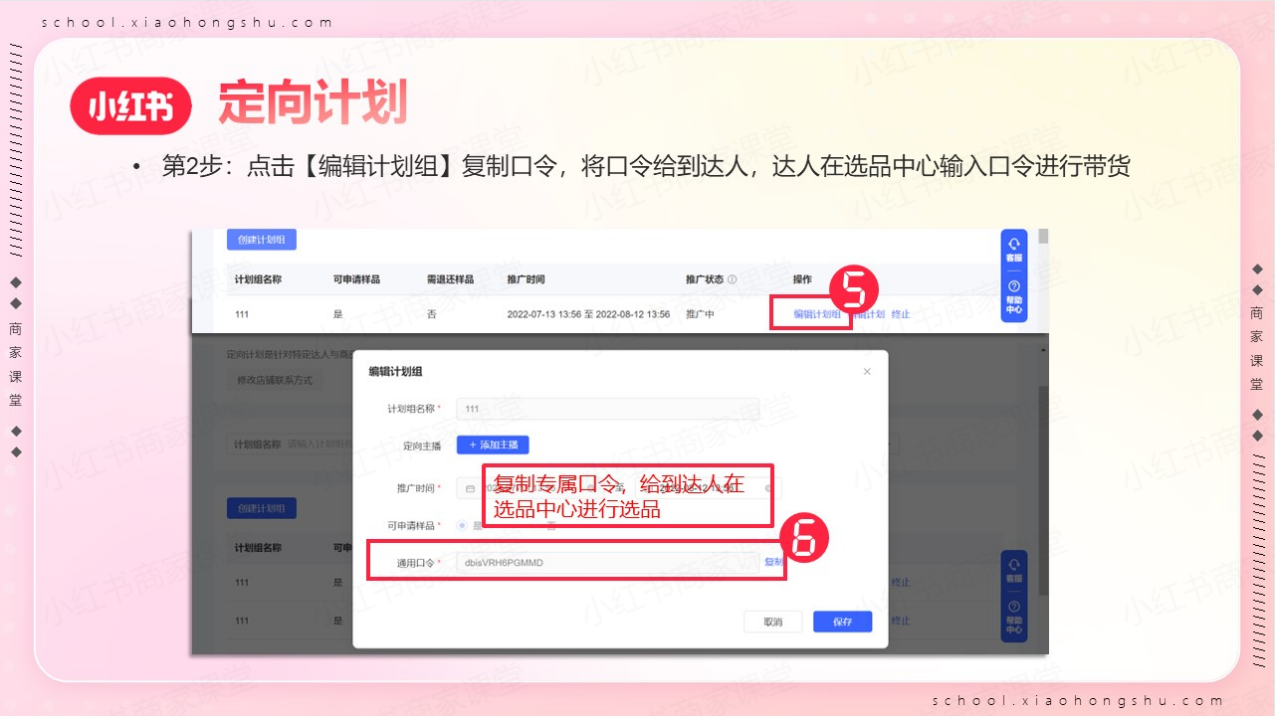Click the 否 cell under 需退还样品
The image size is (1275, 716).
431,314
